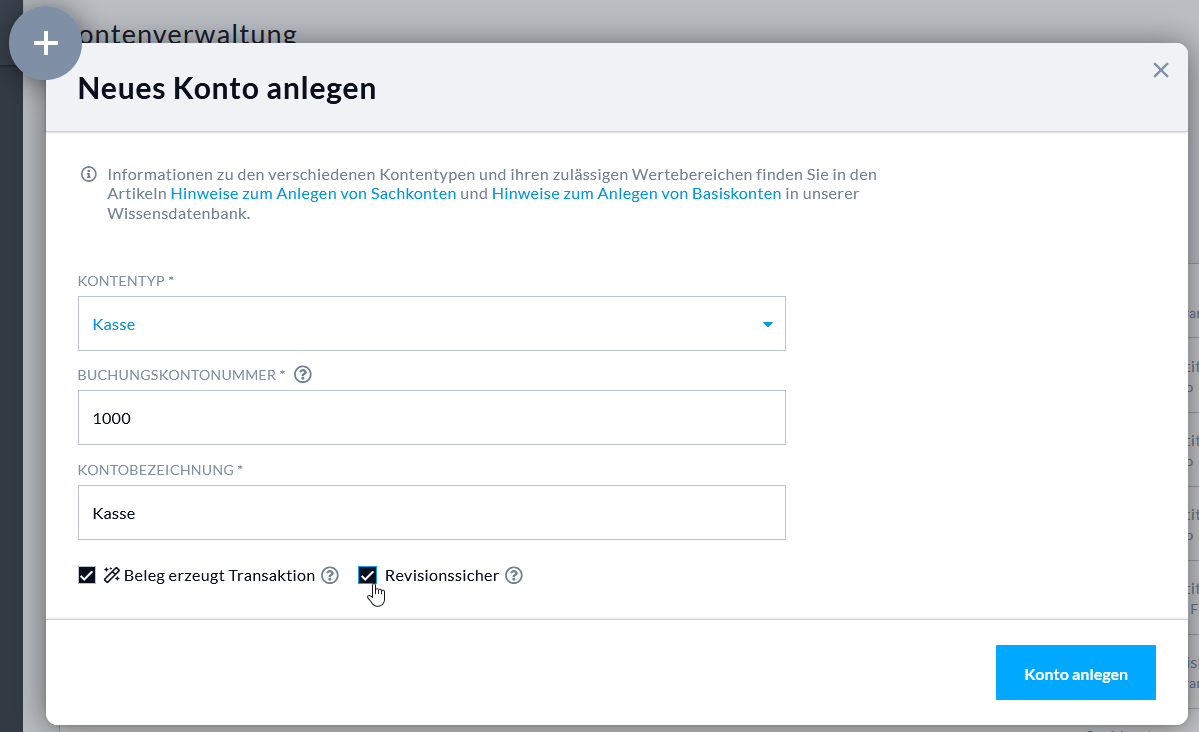Click into the Kontobezeichnung text field
The image size is (1199, 732).
coord(431,513)
